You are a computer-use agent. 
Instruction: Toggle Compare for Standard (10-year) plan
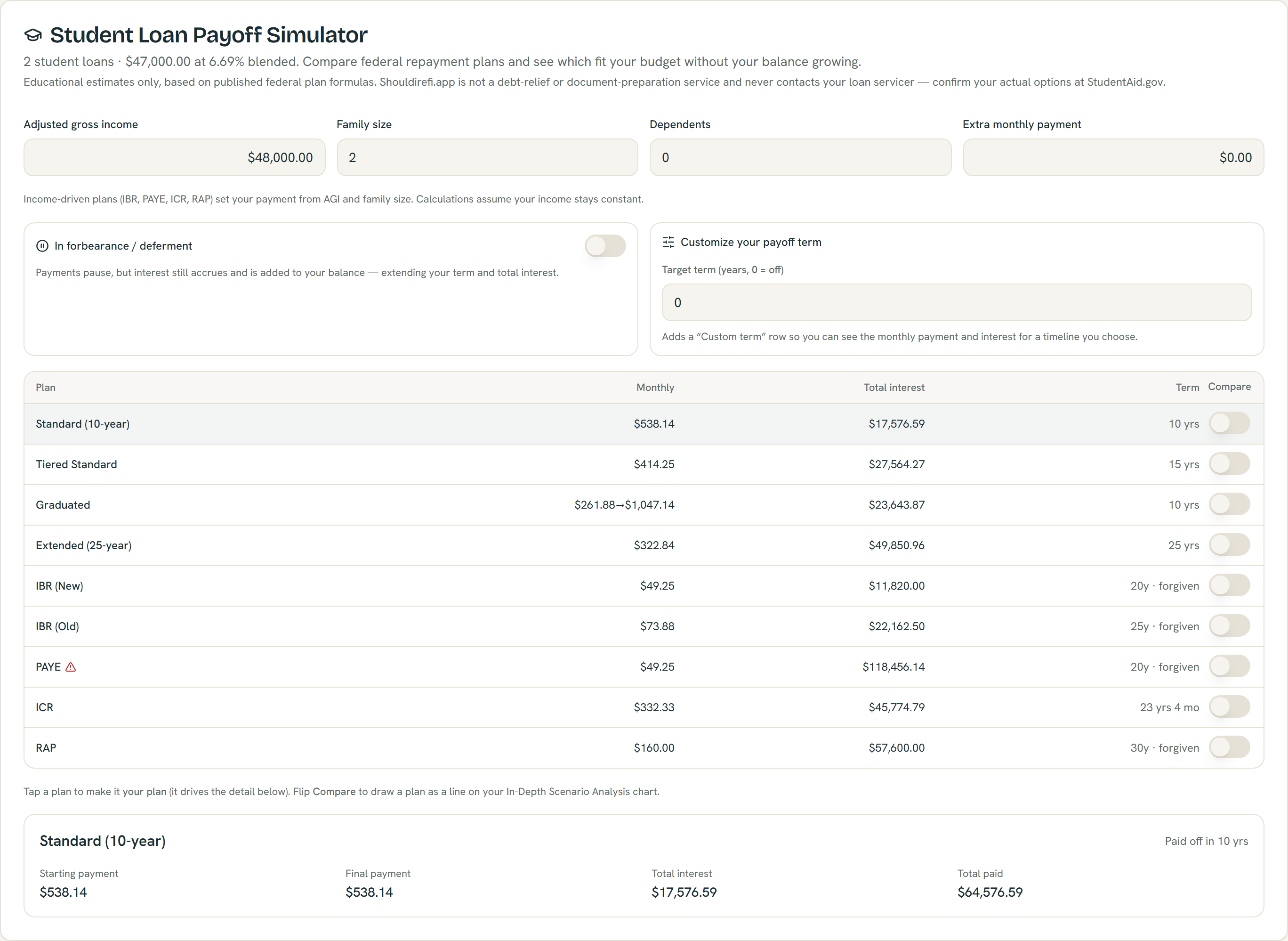pos(1229,423)
